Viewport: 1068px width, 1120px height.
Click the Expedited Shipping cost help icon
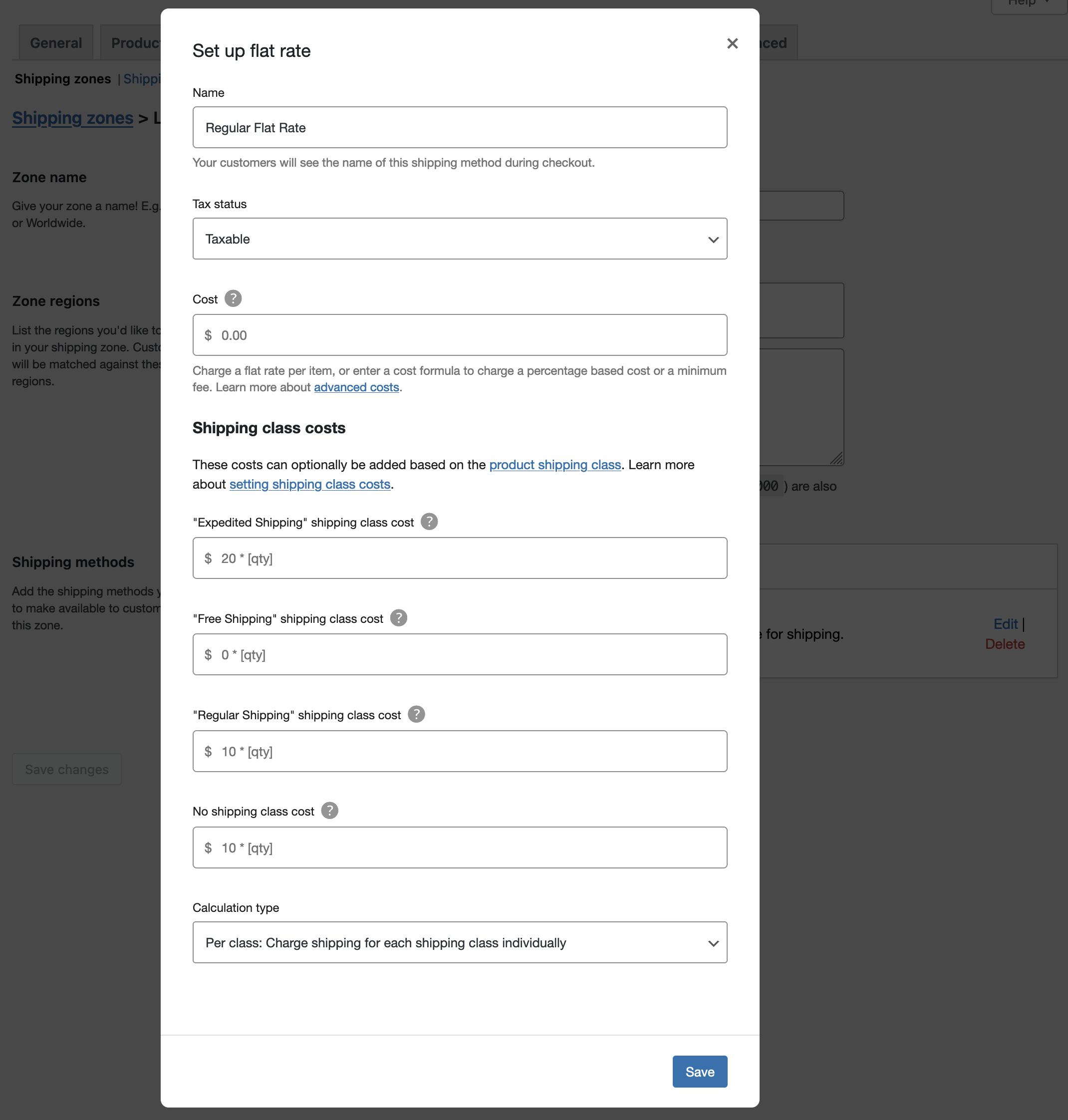point(429,521)
